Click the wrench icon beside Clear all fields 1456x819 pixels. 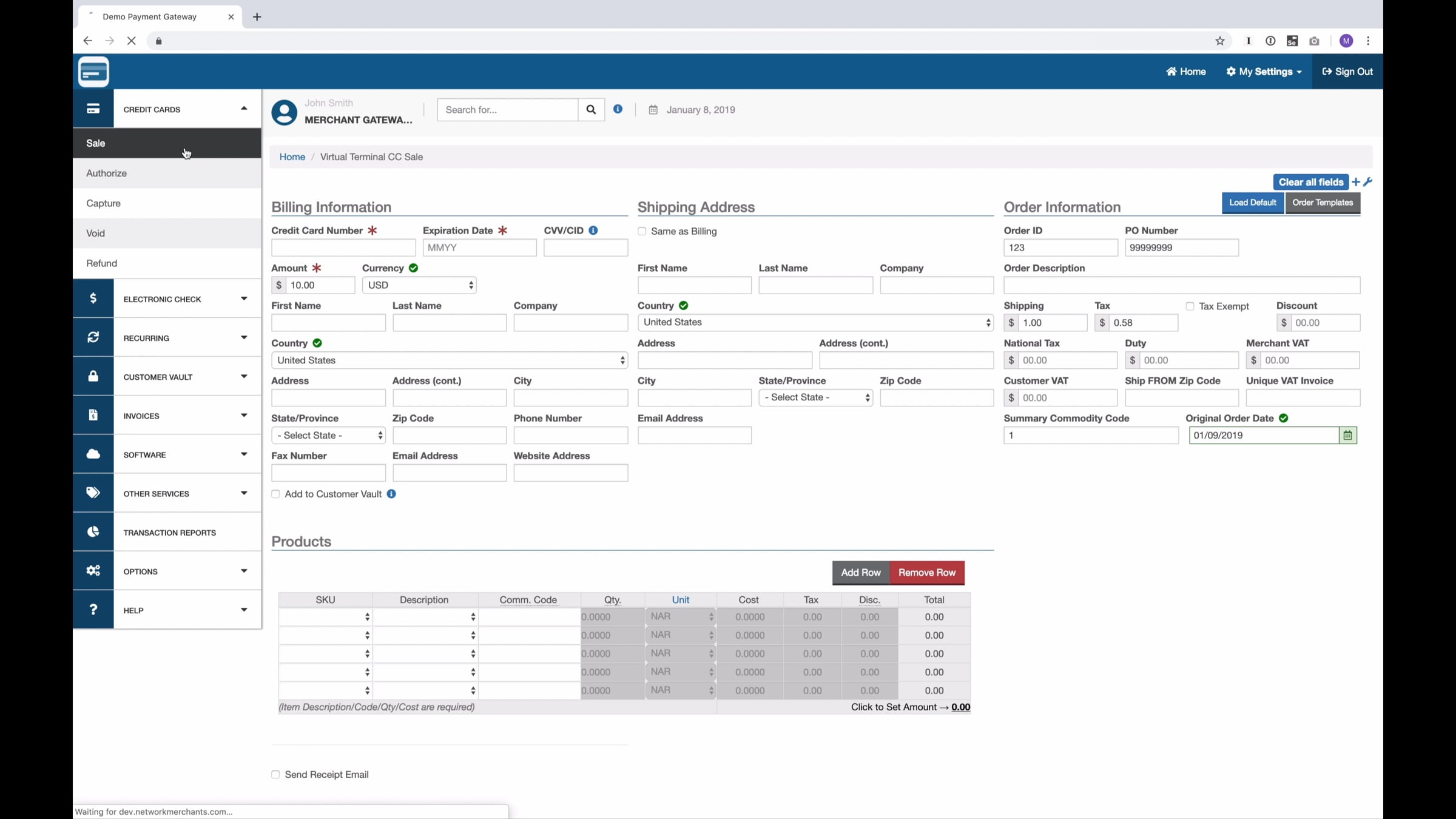tap(1367, 182)
